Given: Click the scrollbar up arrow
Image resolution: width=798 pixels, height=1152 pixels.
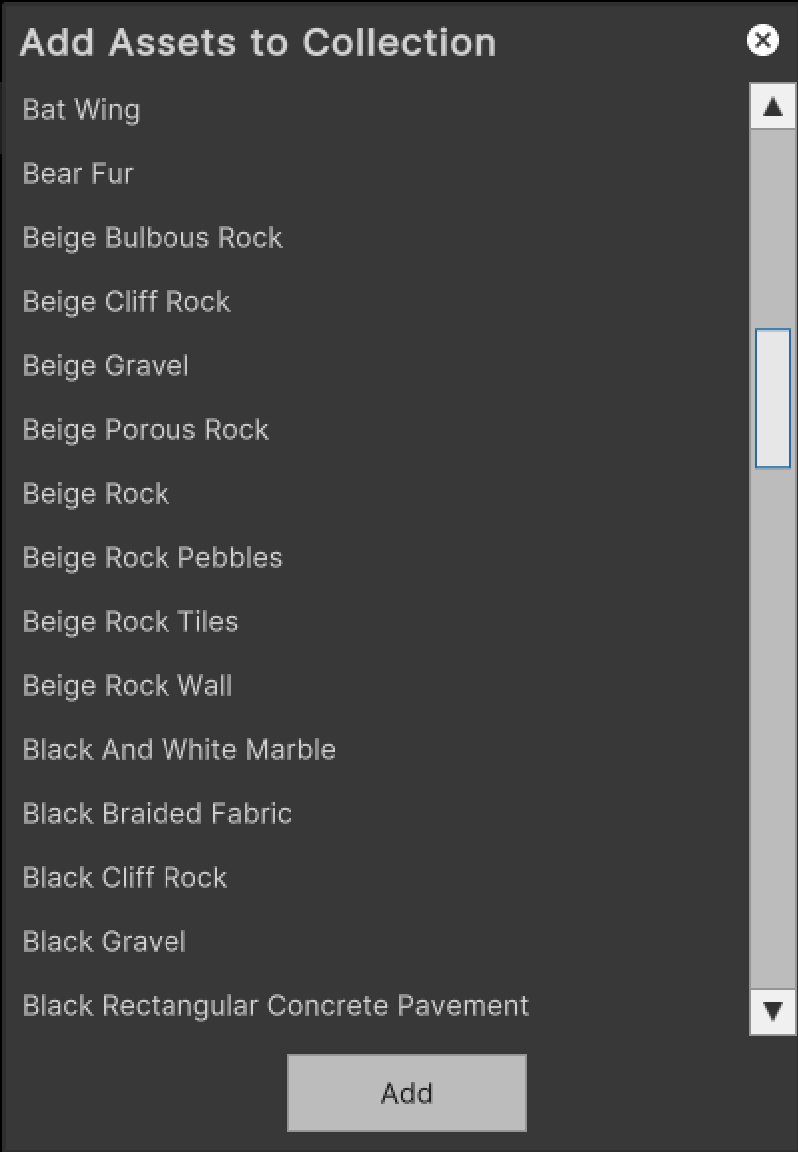Looking at the screenshot, I should 772,105.
